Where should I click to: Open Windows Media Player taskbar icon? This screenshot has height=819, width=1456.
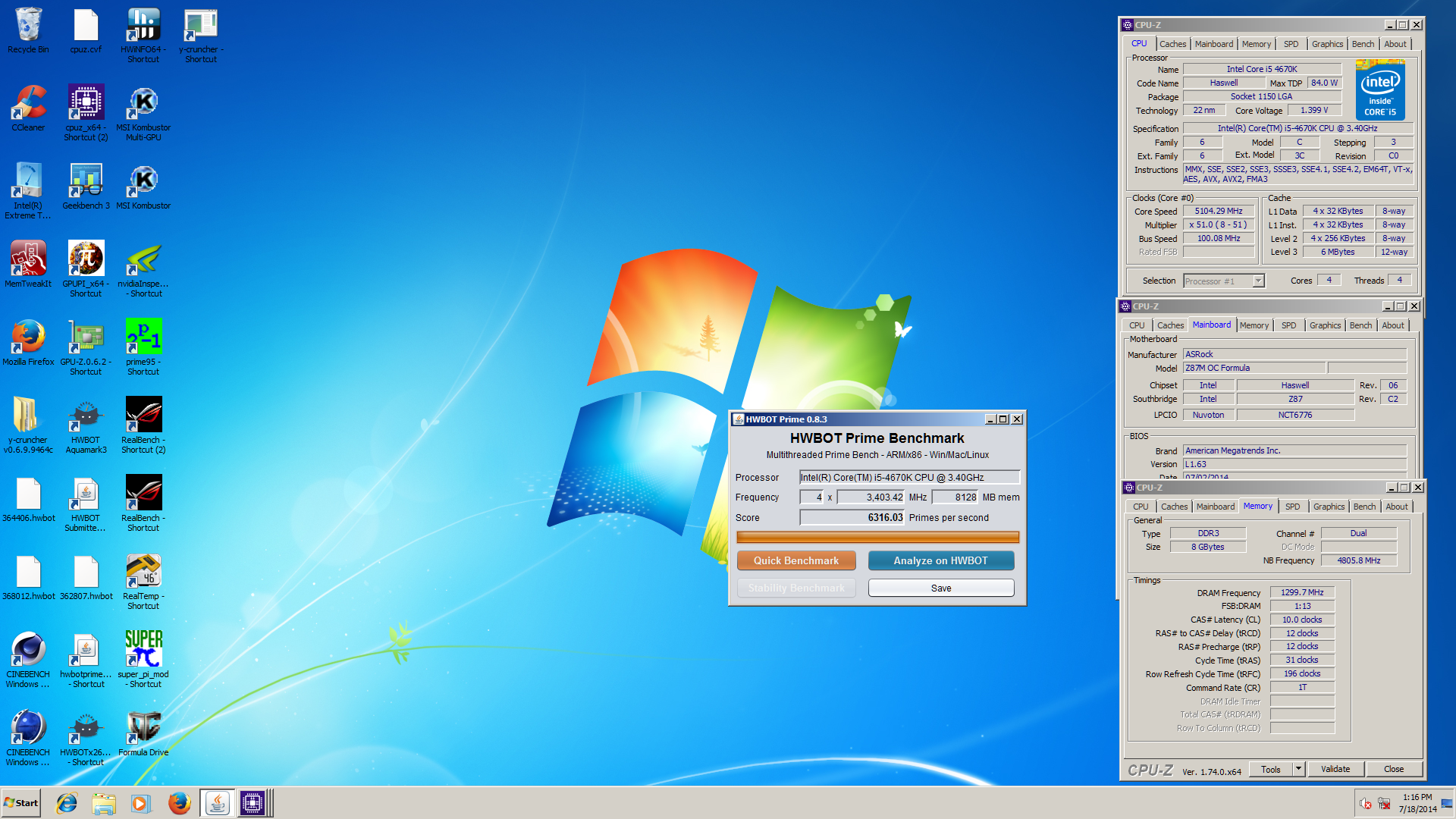click(x=141, y=803)
